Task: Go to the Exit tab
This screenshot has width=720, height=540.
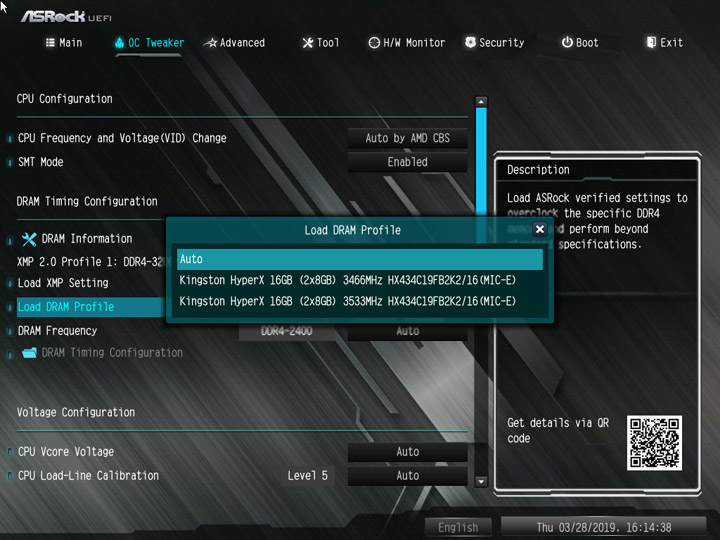Action: (664, 43)
